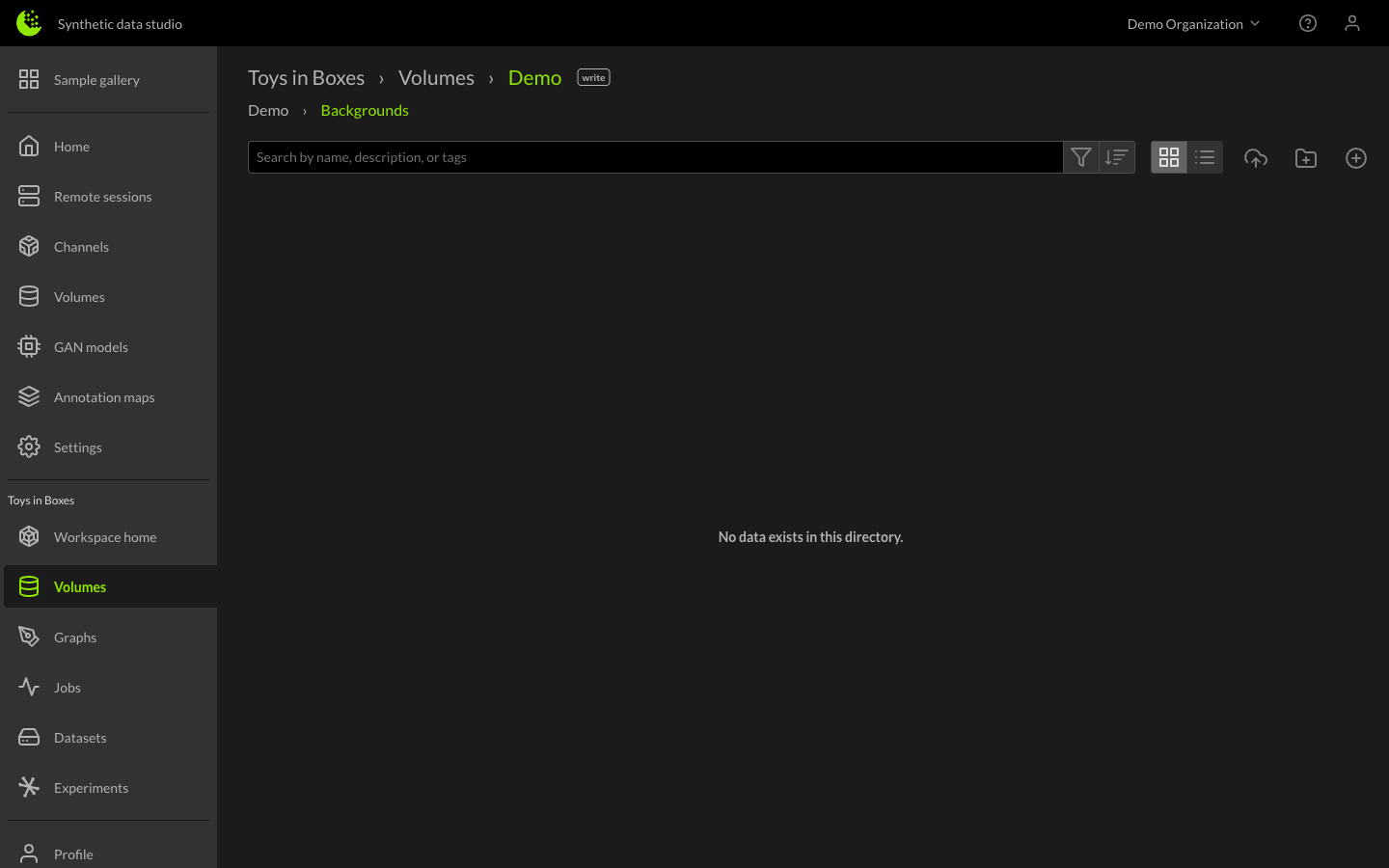Open Settings from the sidebar
Viewport: 1389px width, 868px height.
(77, 447)
